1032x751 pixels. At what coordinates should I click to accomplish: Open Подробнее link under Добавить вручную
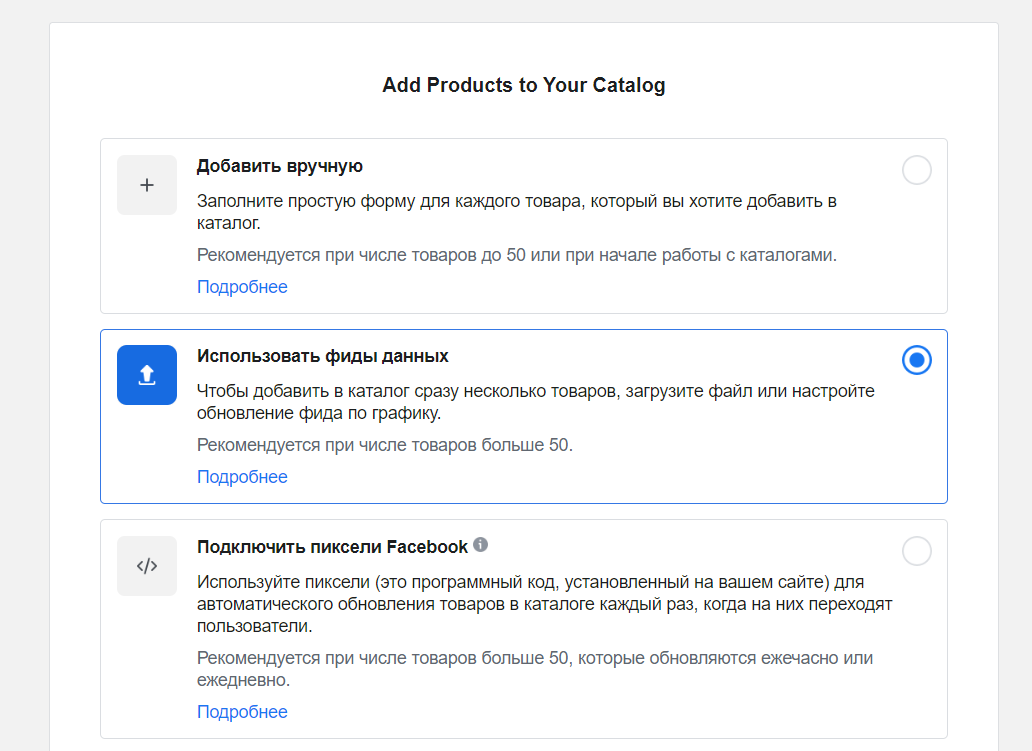(x=242, y=287)
